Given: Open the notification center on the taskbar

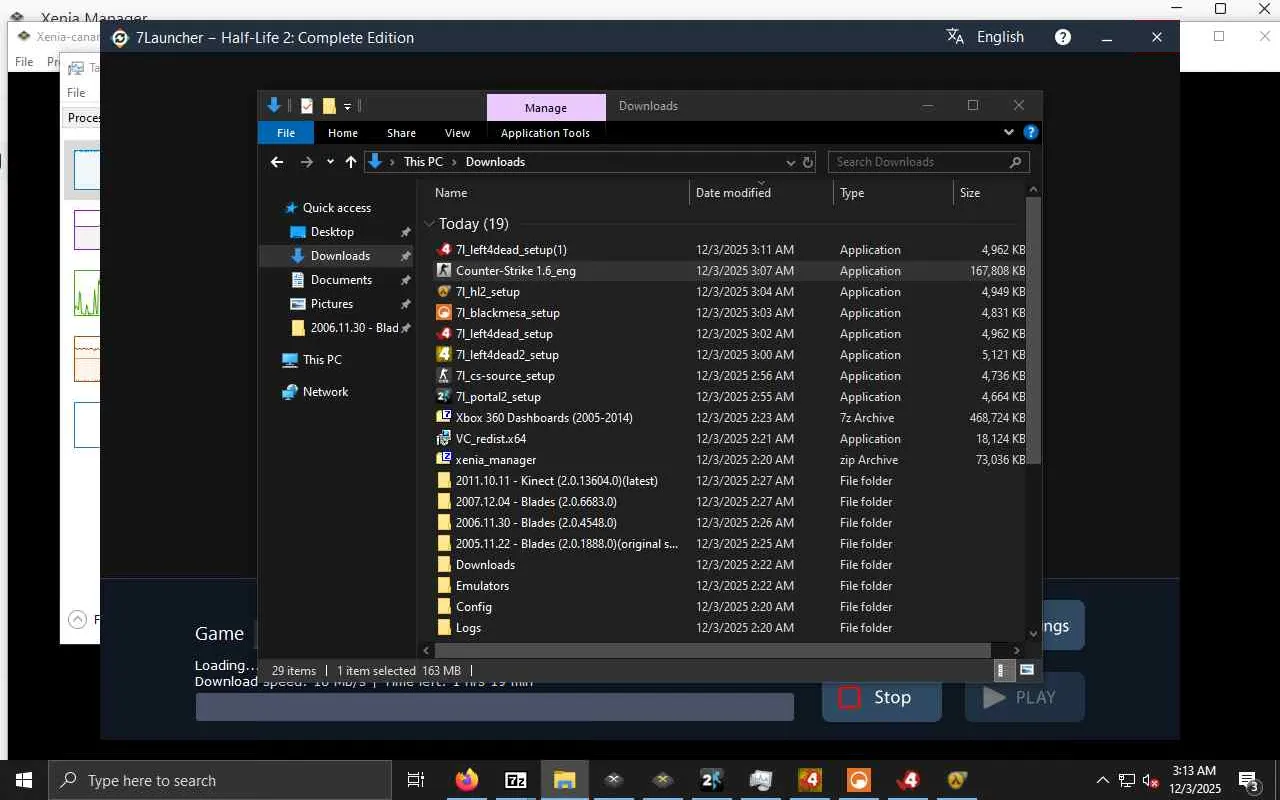Looking at the screenshot, I should [x=1249, y=780].
